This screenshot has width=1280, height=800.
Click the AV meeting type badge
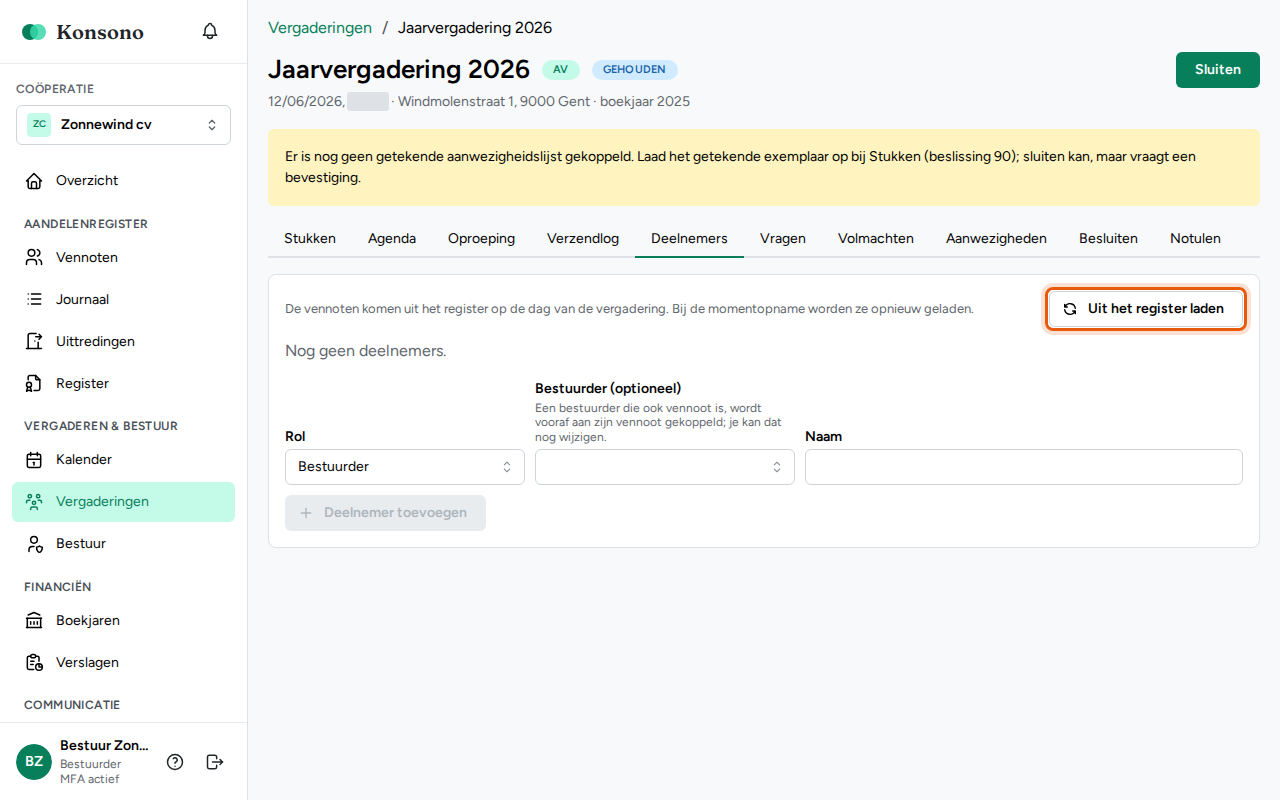pyautogui.click(x=560, y=70)
